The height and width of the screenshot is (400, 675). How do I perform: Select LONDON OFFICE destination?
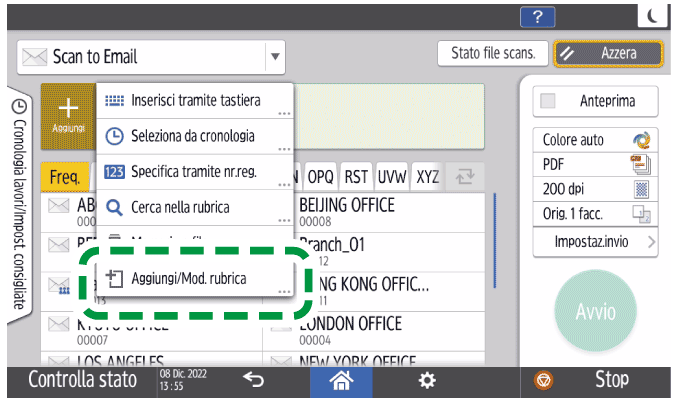pos(374,332)
